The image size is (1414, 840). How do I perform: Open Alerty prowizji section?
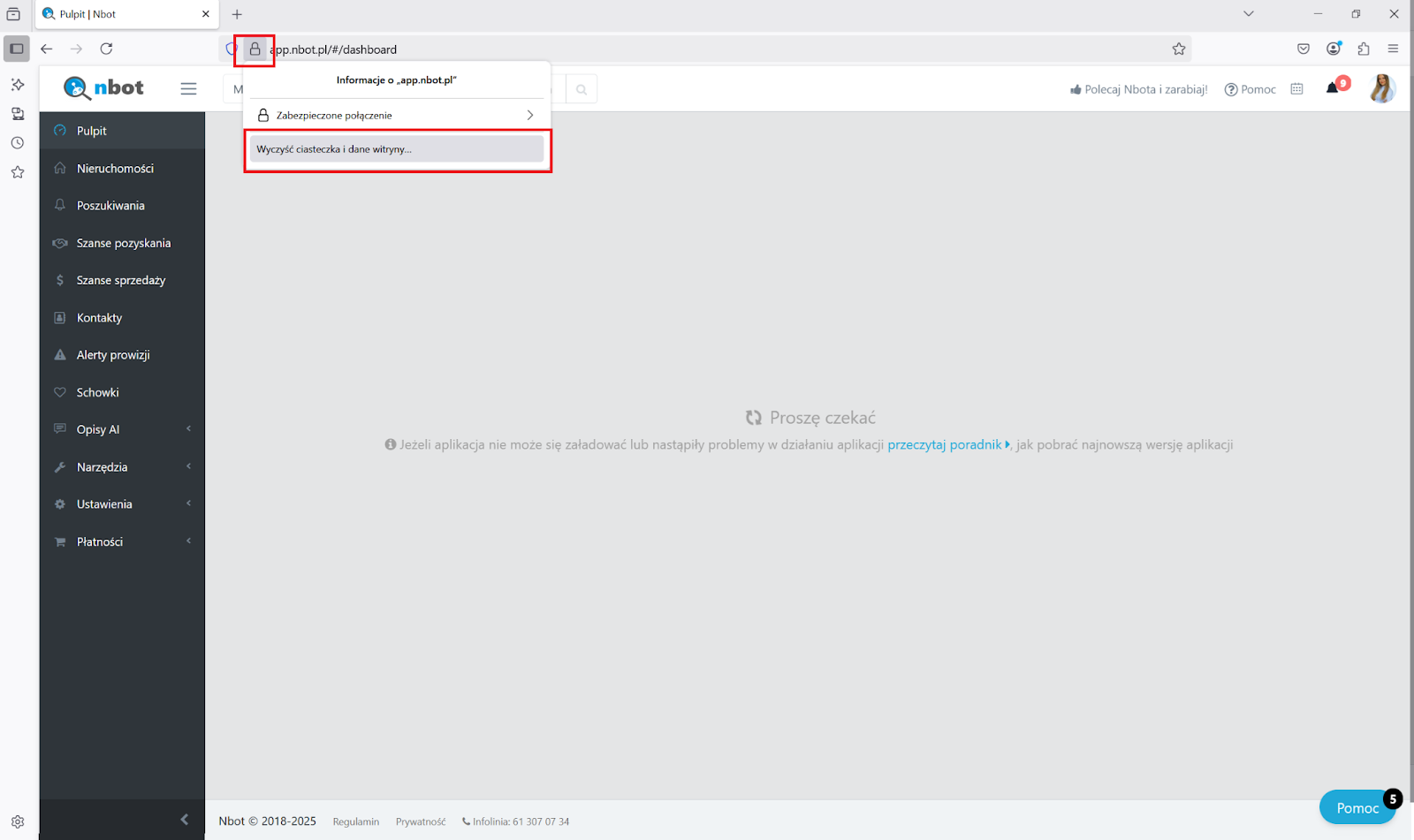tap(122, 355)
